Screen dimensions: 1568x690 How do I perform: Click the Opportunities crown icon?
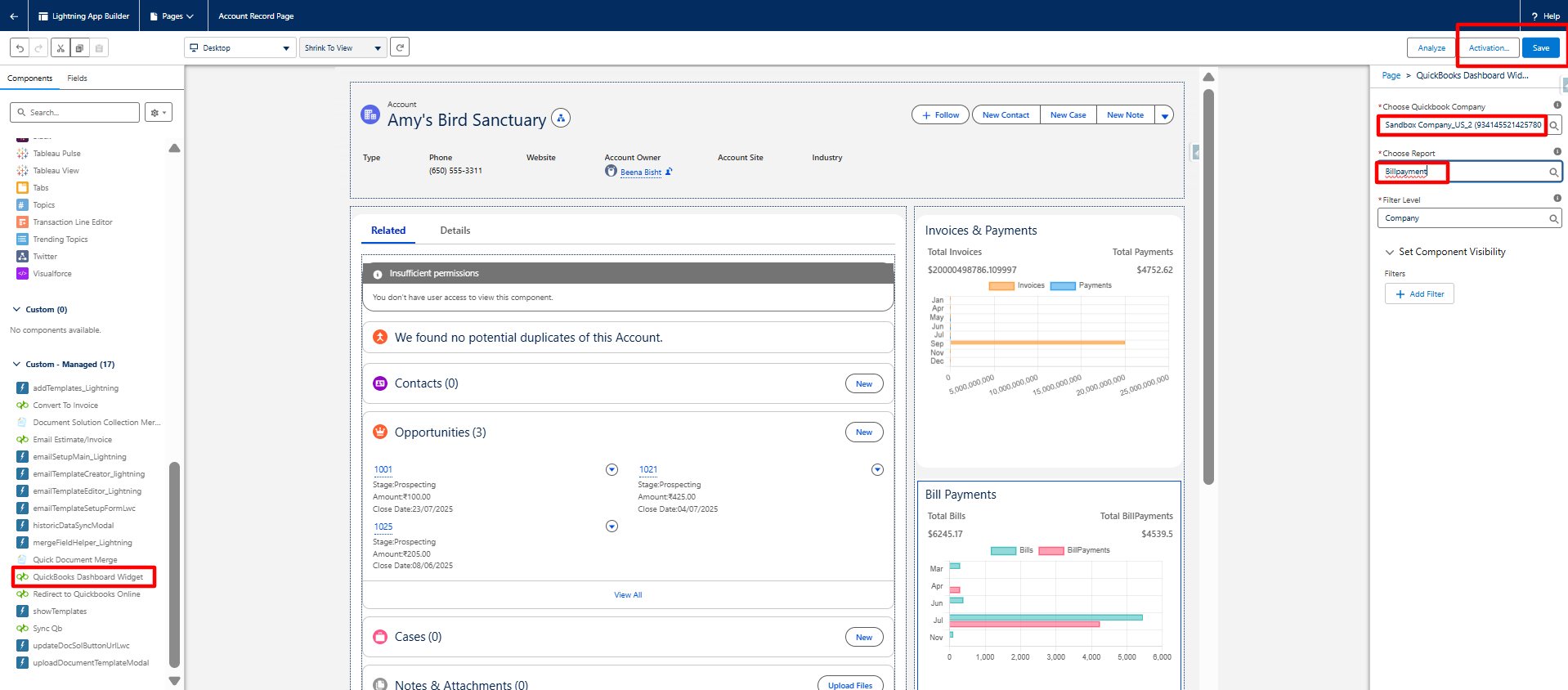tap(380, 432)
